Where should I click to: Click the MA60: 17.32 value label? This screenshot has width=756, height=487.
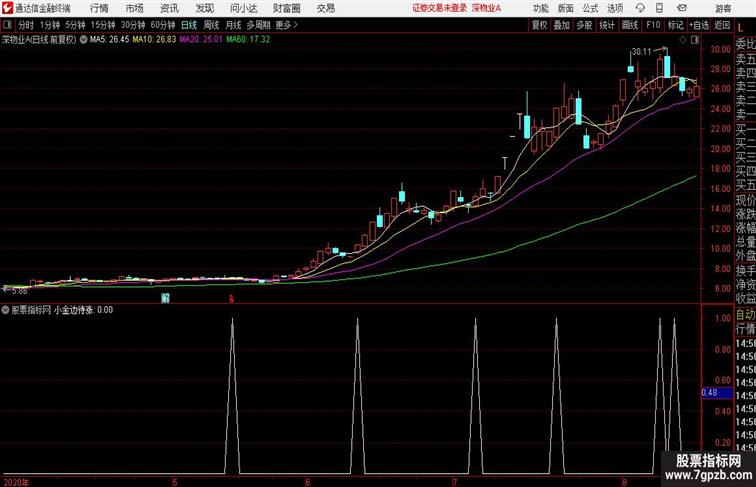click(248, 40)
